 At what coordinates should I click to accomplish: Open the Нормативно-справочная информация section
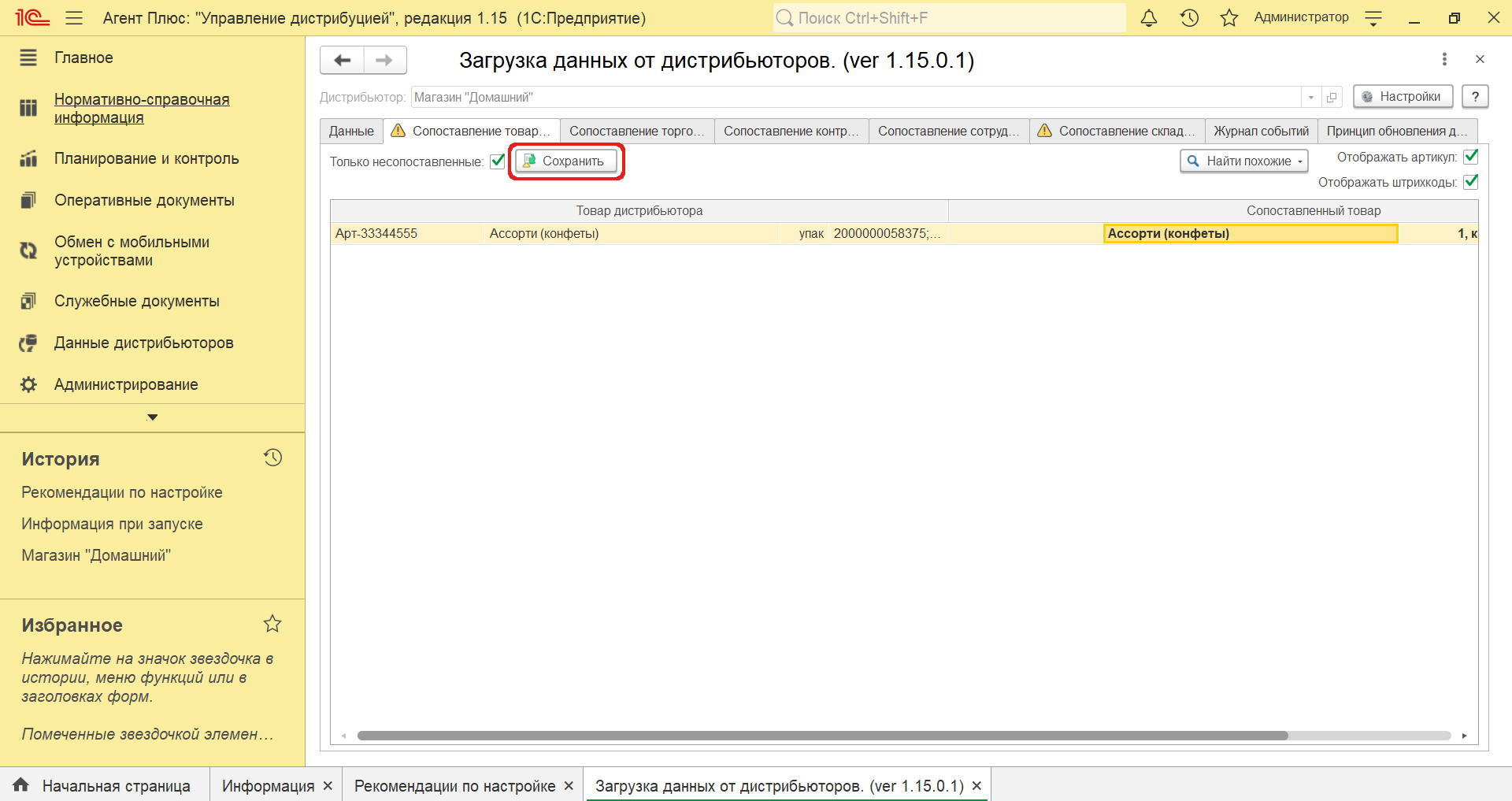click(x=142, y=108)
